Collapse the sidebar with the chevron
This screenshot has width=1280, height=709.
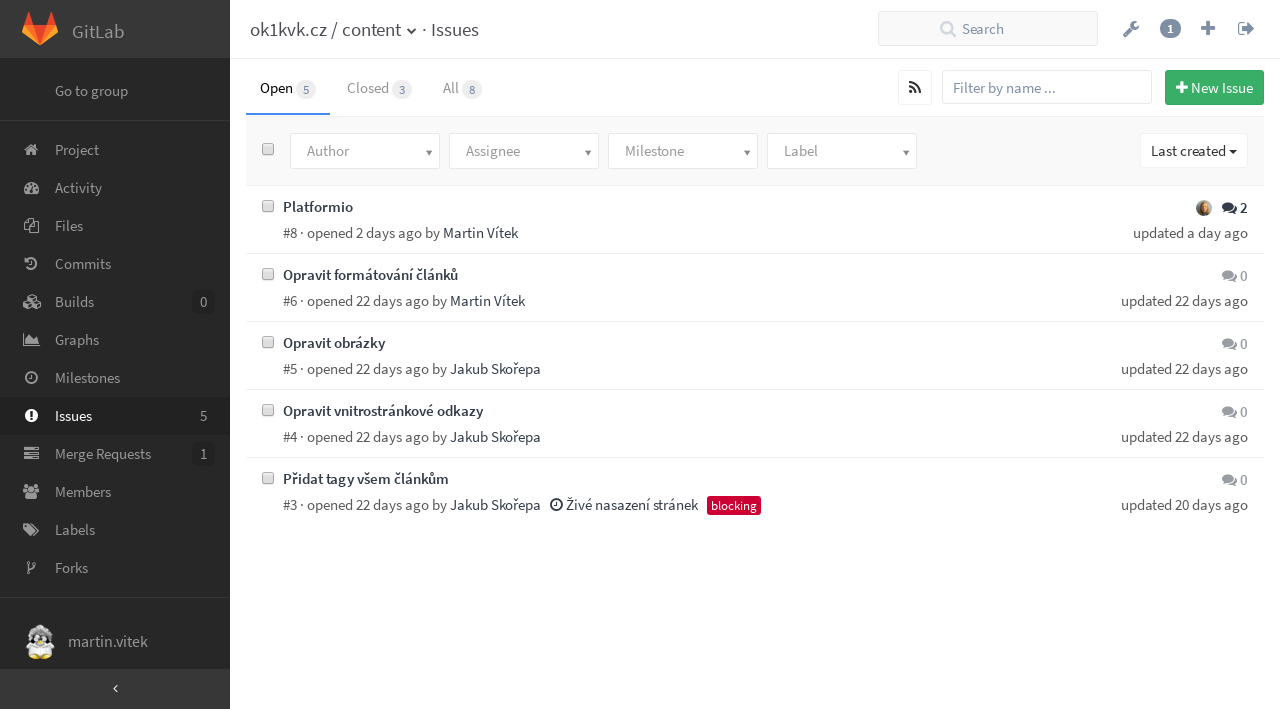click(115, 689)
